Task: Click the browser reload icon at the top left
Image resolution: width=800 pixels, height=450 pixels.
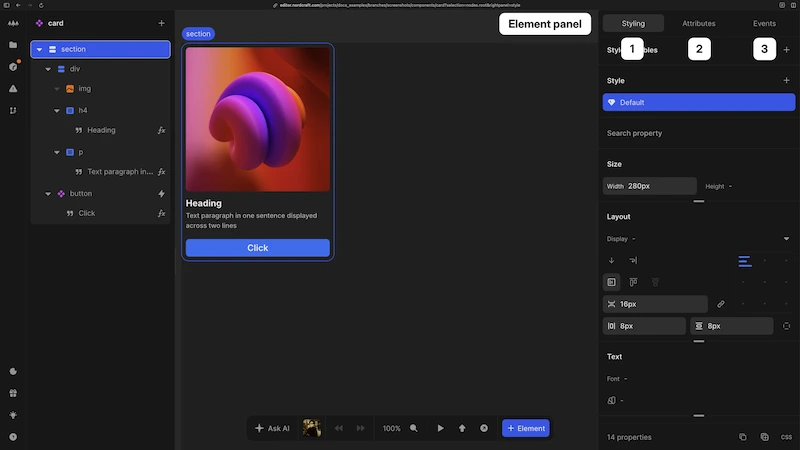Action: coord(41,5)
